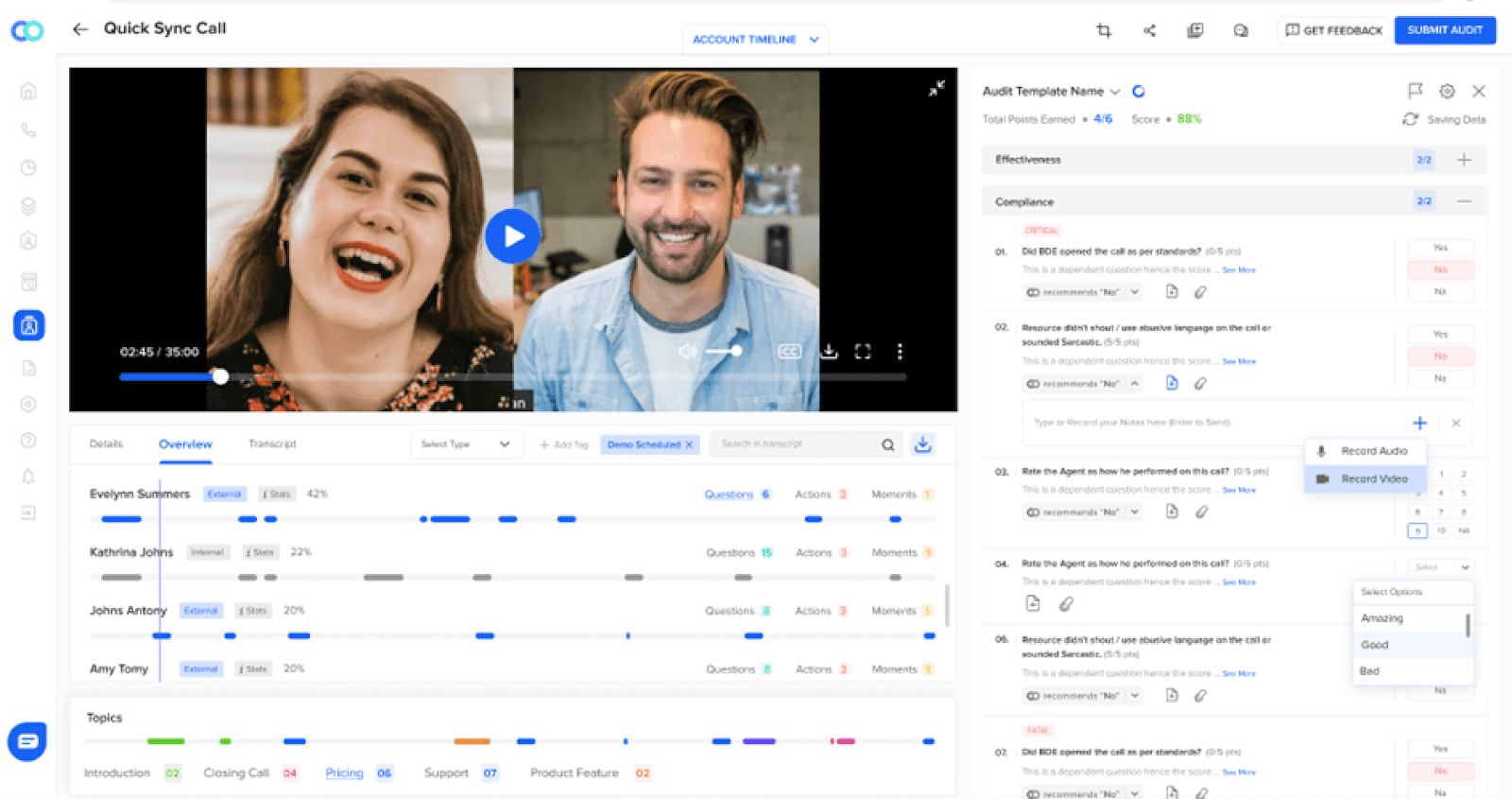
Task: Open the clock history icon in the sidebar
Action: click(x=28, y=167)
